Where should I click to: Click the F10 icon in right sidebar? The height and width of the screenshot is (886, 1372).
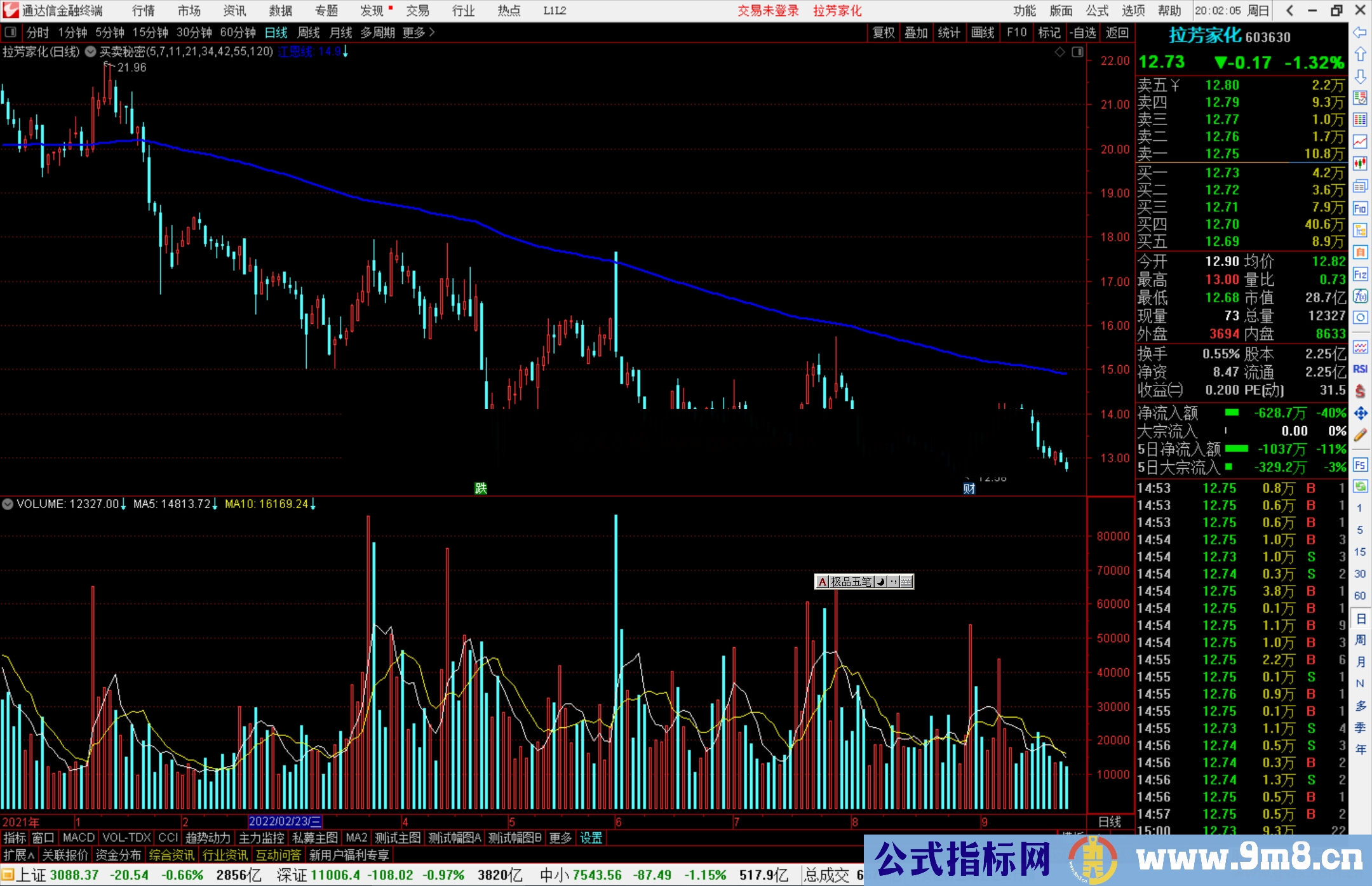click(x=1360, y=209)
